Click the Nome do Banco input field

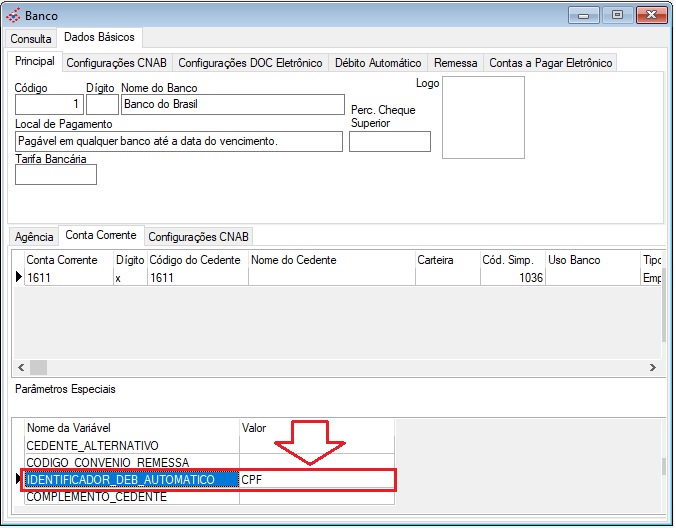231,104
